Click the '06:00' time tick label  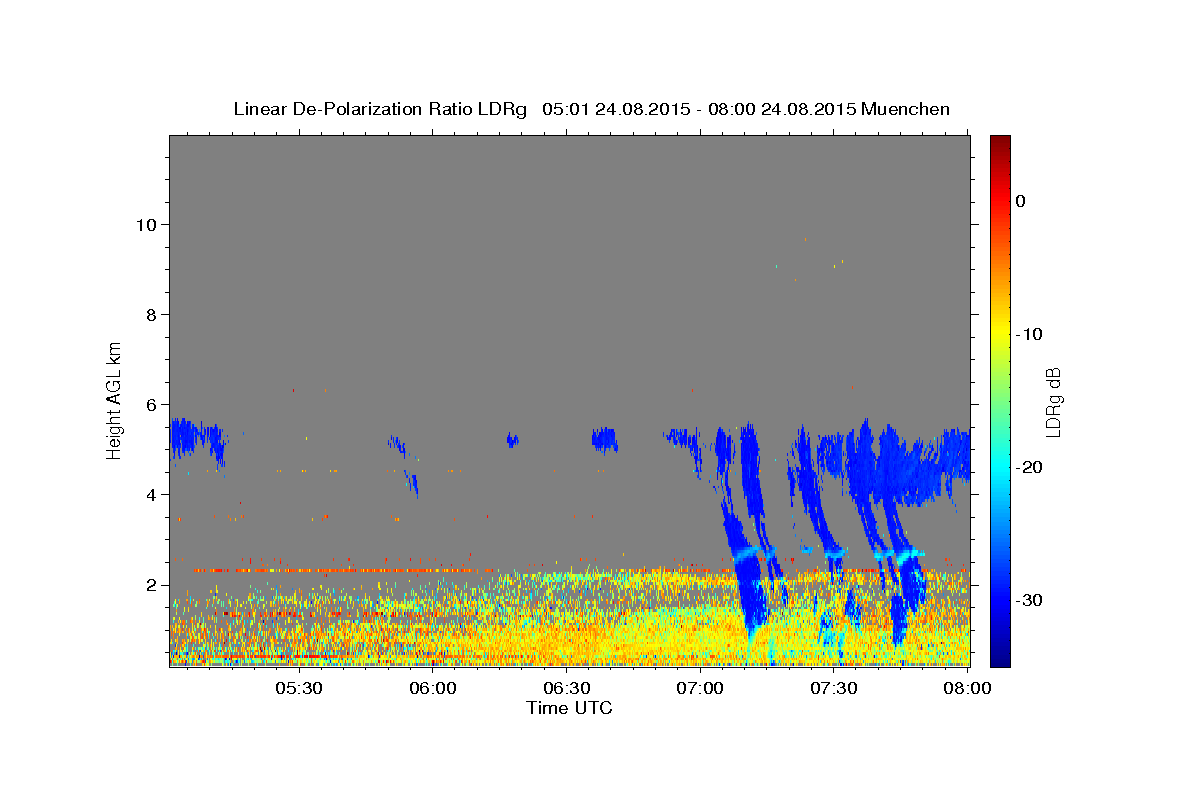(433, 689)
